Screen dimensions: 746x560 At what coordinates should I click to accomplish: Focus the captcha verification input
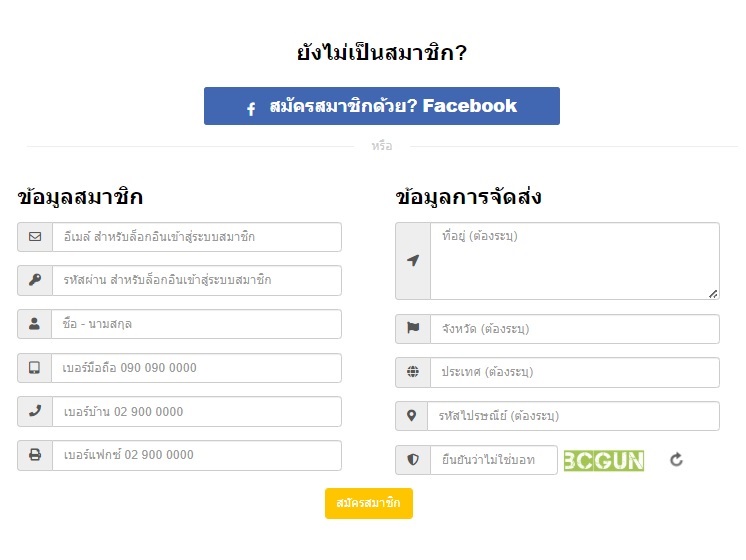pos(493,460)
